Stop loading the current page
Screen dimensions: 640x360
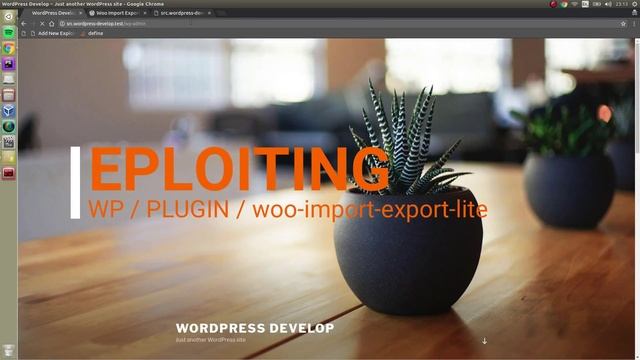tap(42, 24)
